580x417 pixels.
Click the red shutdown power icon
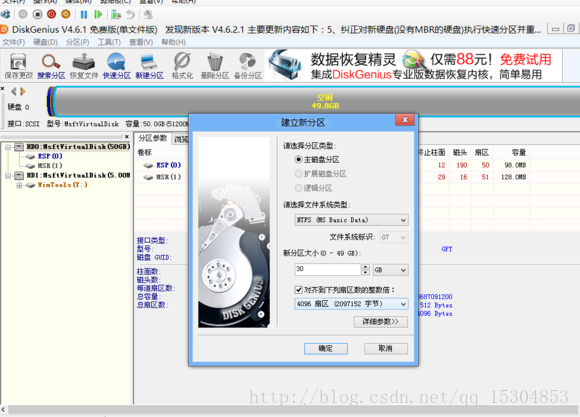click(51, 14)
